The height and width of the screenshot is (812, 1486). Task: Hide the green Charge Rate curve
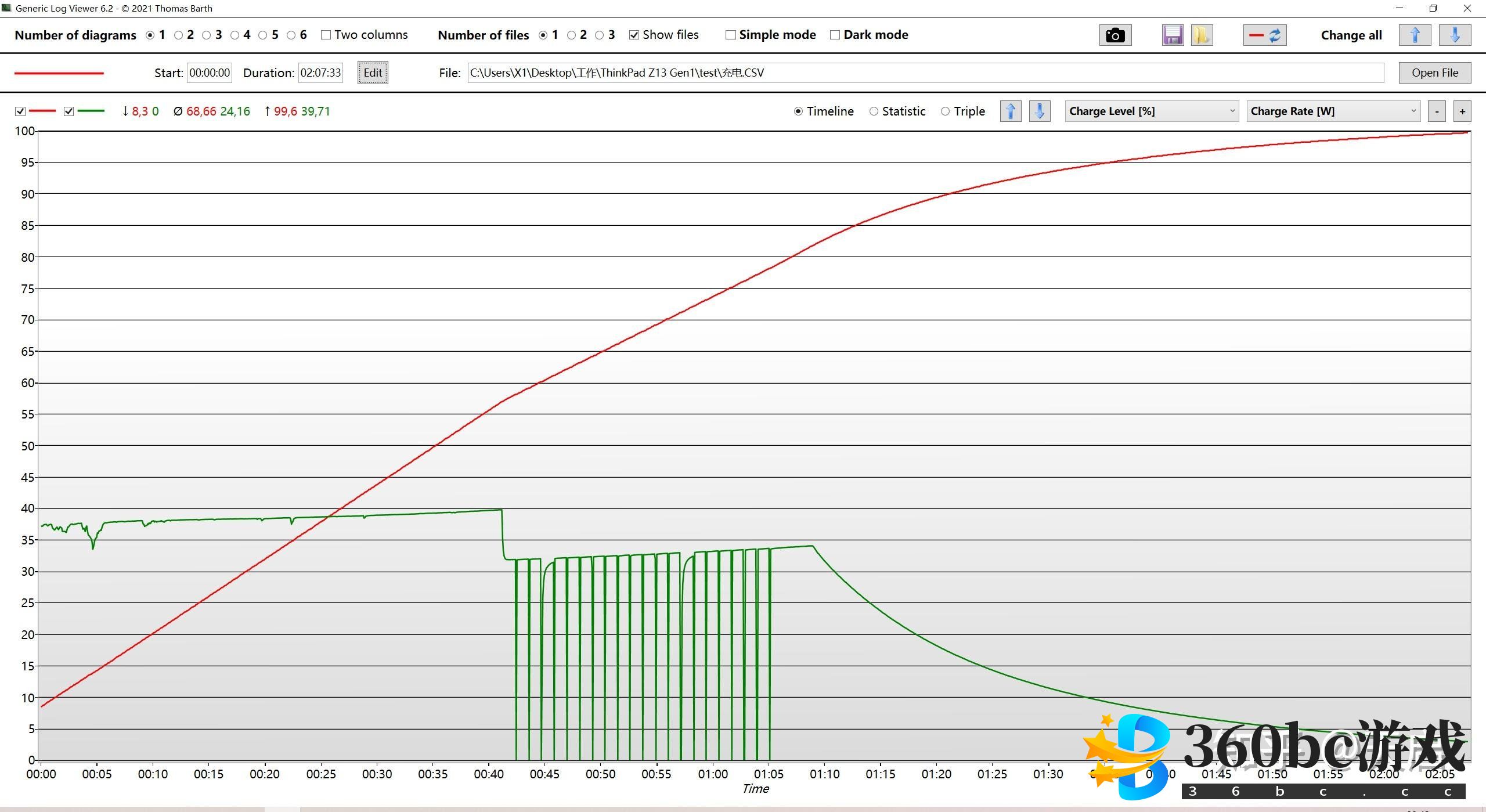(68, 111)
